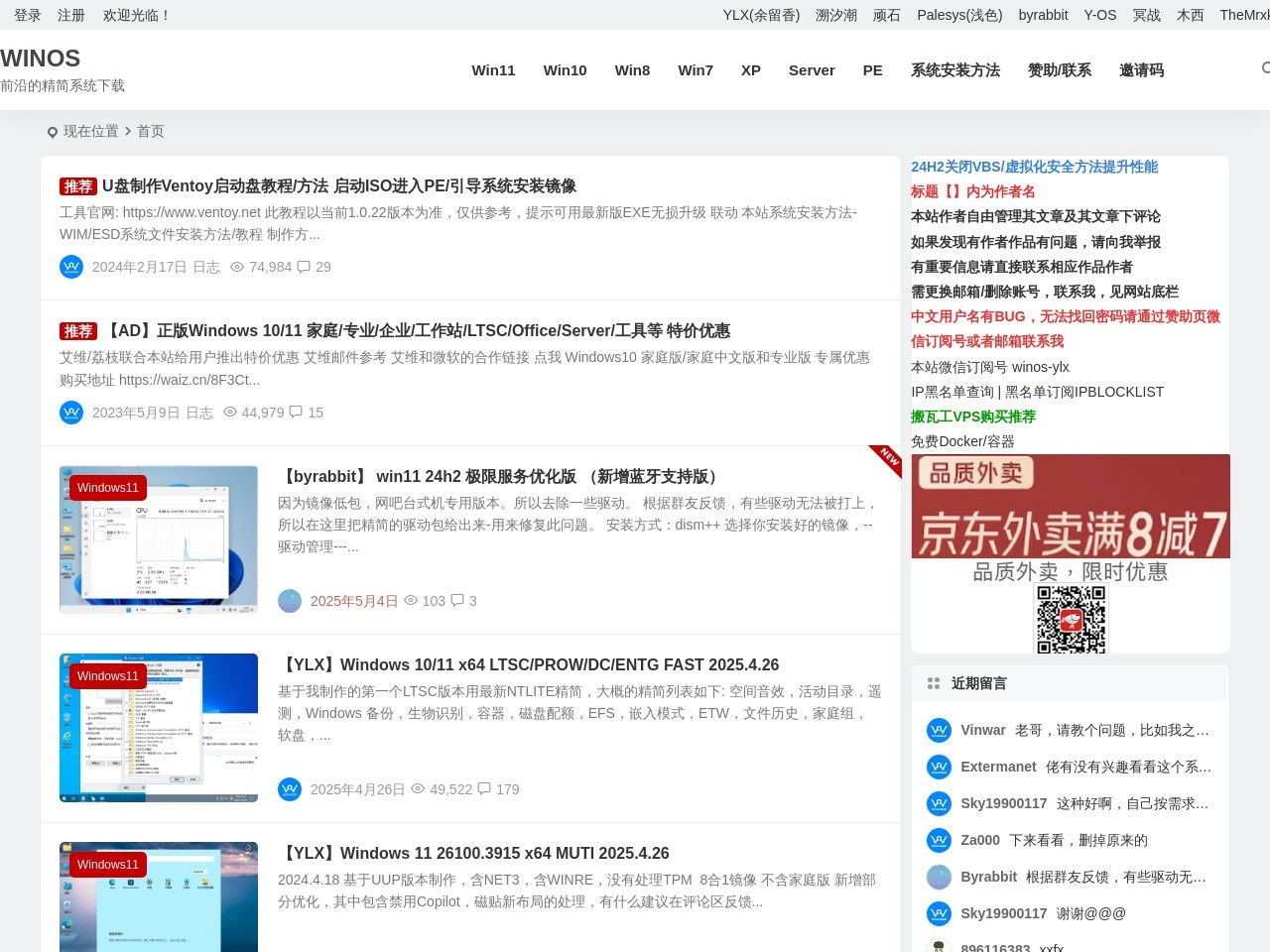Open byrabbit top bar link
This screenshot has width=1270, height=952.
[x=1043, y=15]
